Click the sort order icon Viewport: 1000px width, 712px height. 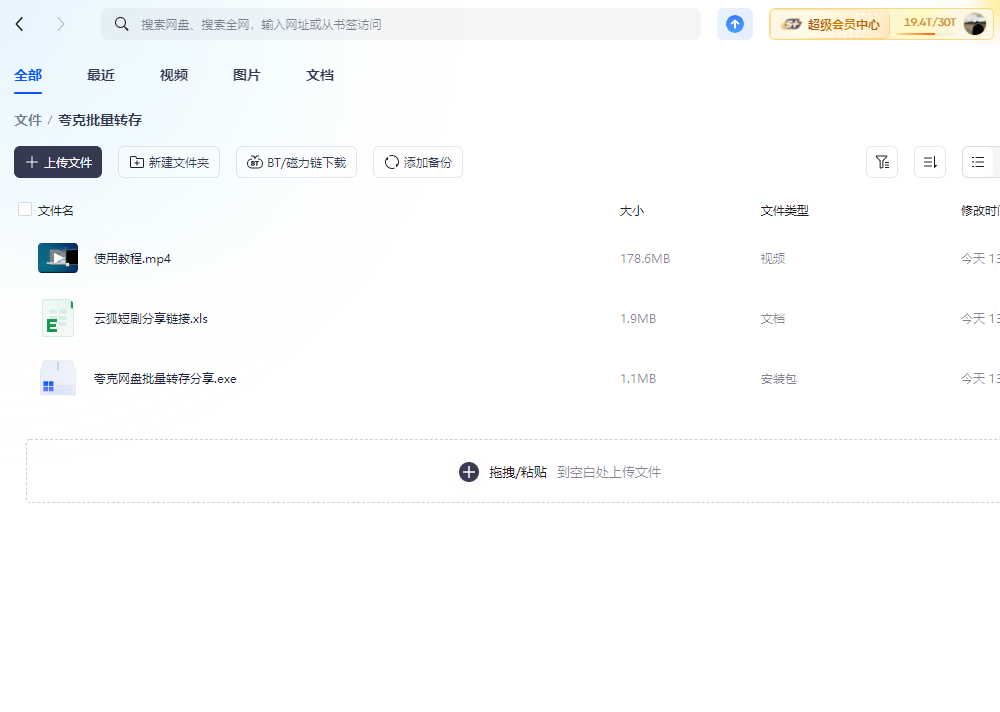(929, 161)
